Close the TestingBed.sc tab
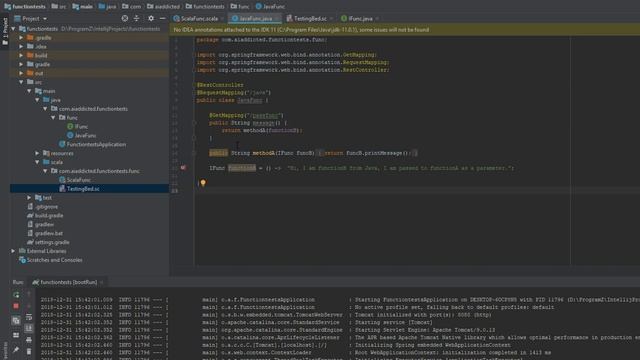Viewport: 640px width, 360px height. 331,19
